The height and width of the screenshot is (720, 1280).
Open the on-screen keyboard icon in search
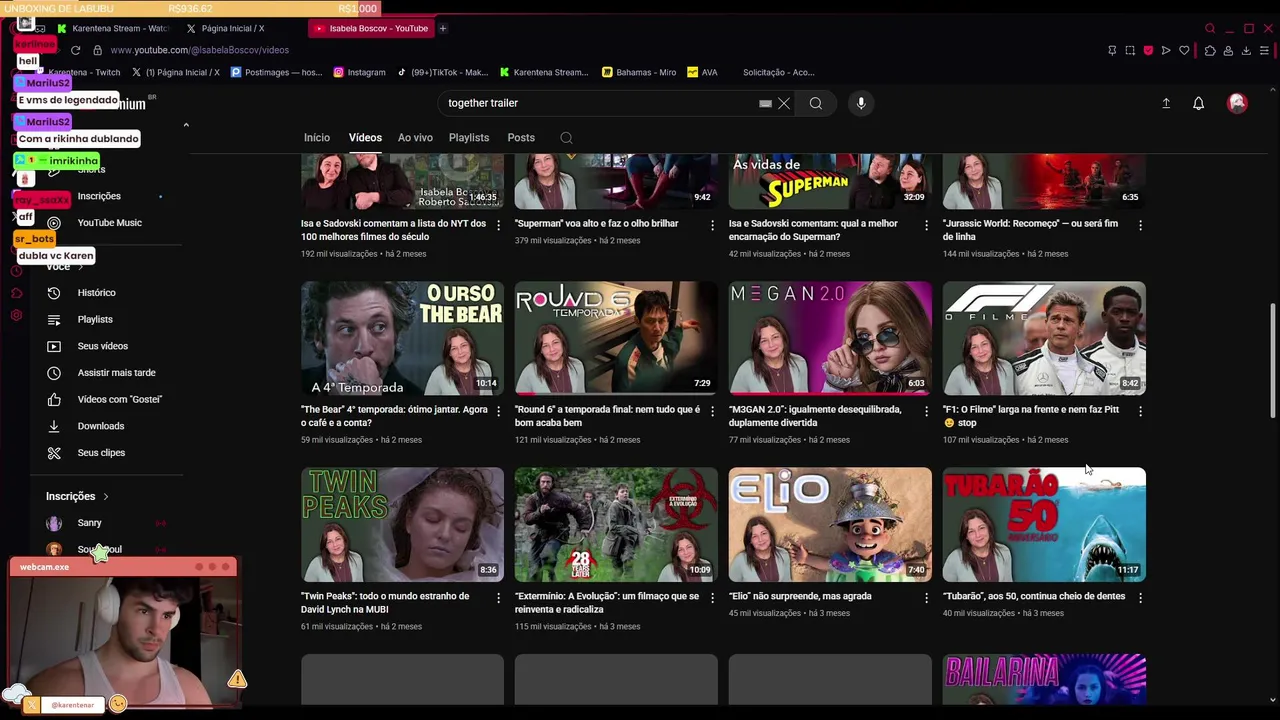[765, 103]
